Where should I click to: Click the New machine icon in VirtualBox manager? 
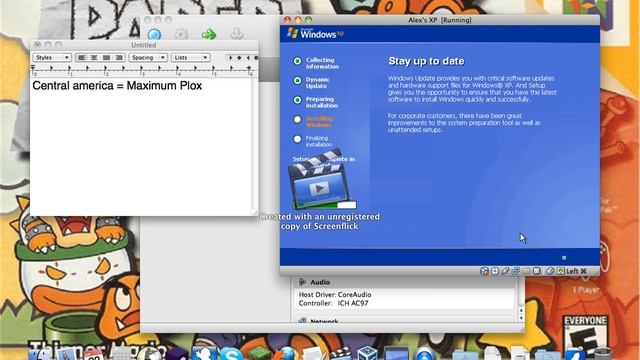tap(154, 34)
